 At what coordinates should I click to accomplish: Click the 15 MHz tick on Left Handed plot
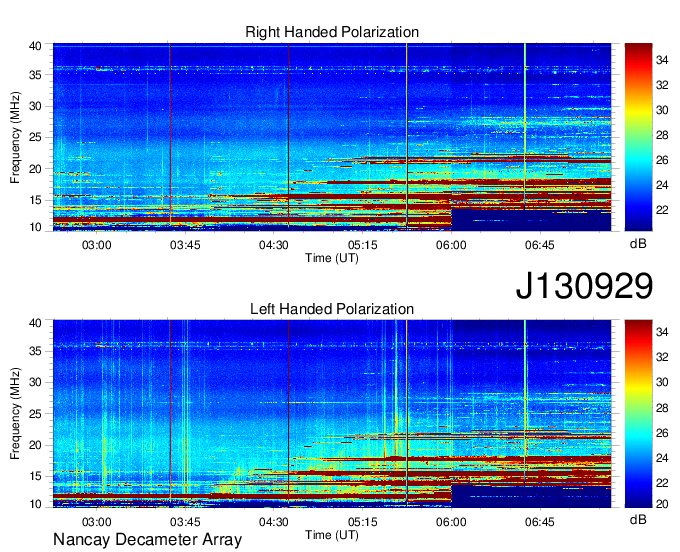(35, 477)
